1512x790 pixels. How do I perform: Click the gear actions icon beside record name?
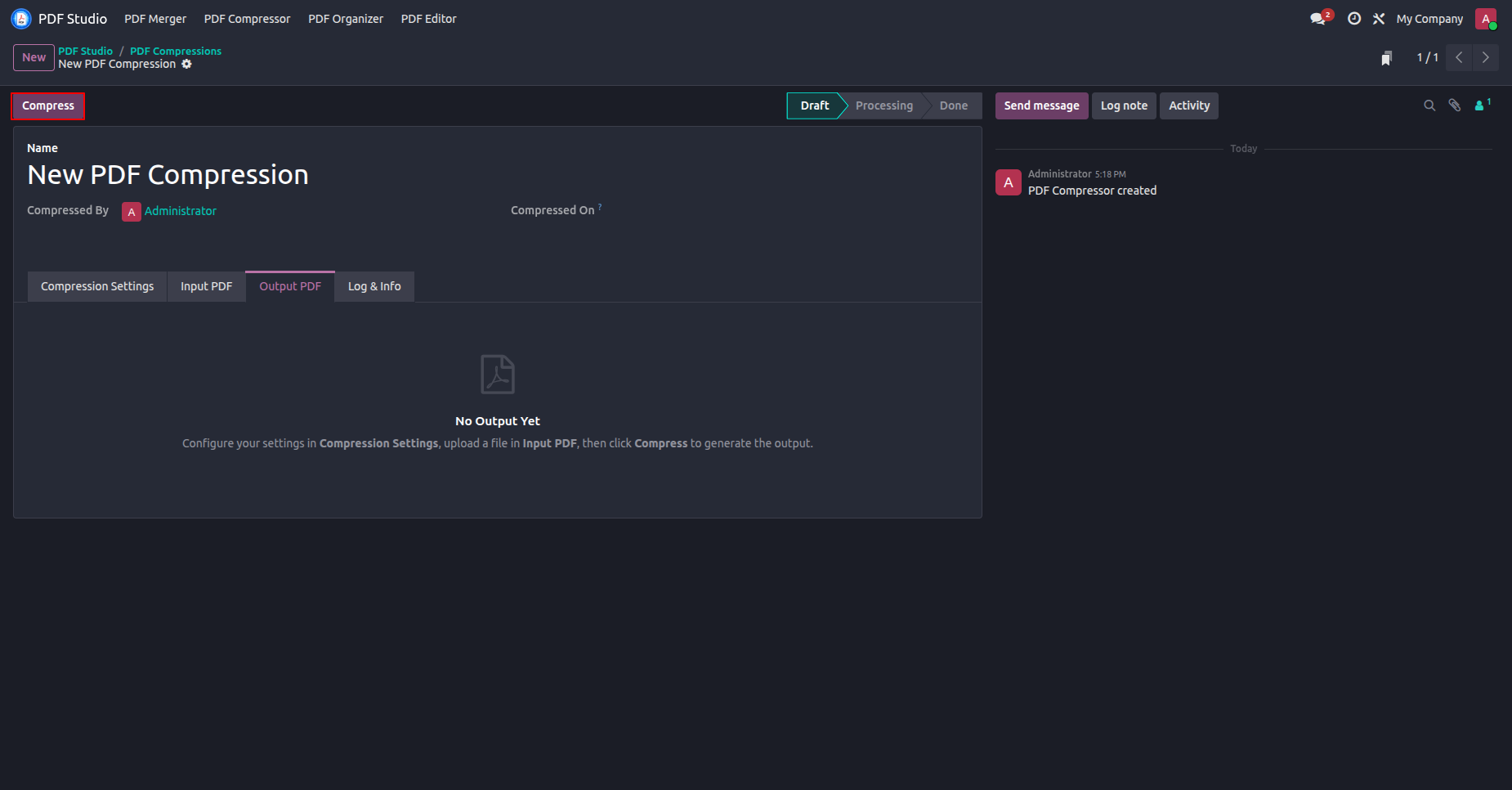[x=186, y=64]
